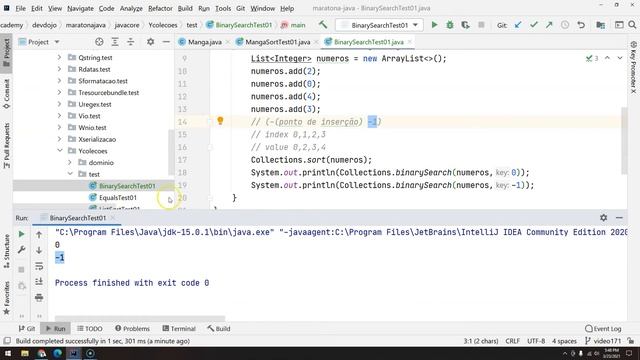Change line separator CRLF in status bar
The image size is (640, 360).
[x=513, y=340]
